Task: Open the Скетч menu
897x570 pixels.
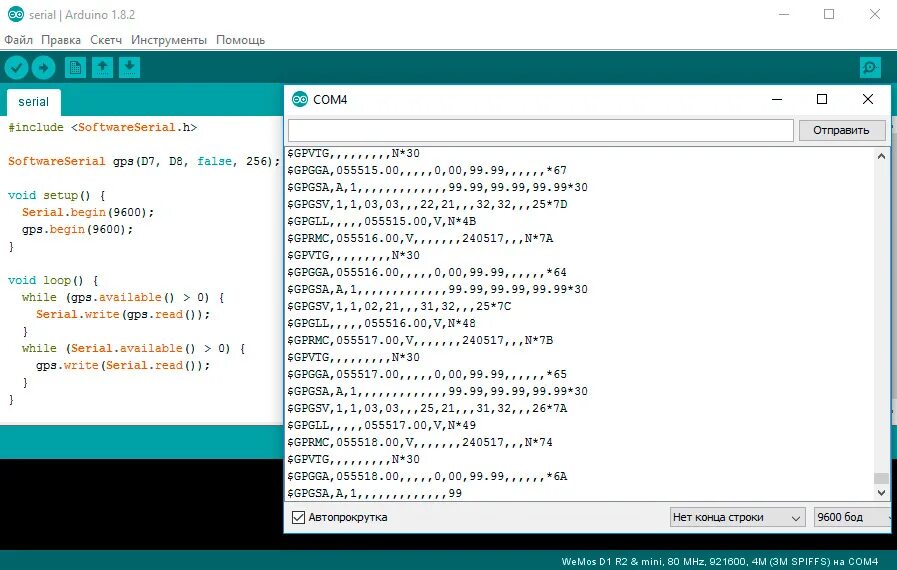Action: [x=106, y=40]
